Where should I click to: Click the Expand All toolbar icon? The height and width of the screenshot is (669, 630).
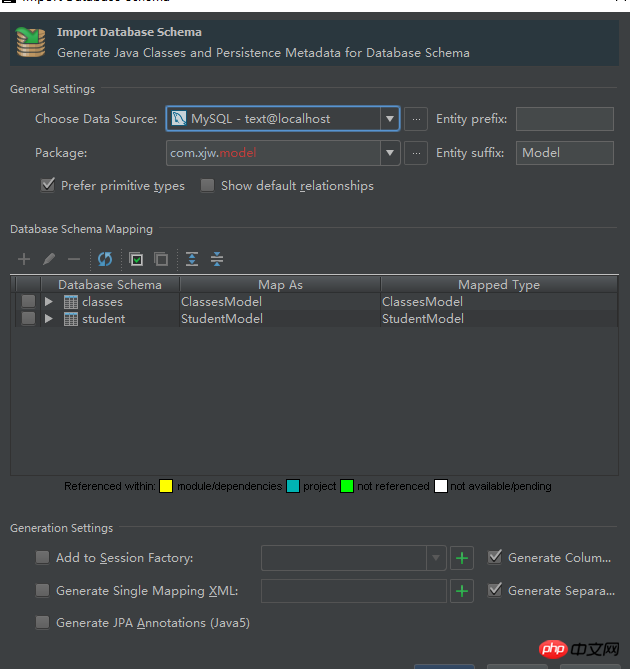click(192, 259)
